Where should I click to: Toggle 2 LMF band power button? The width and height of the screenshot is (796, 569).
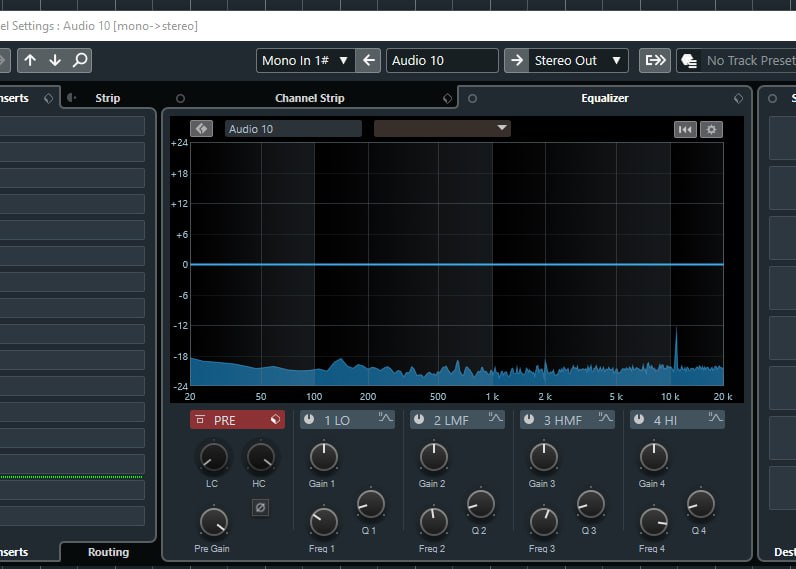(x=419, y=419)
